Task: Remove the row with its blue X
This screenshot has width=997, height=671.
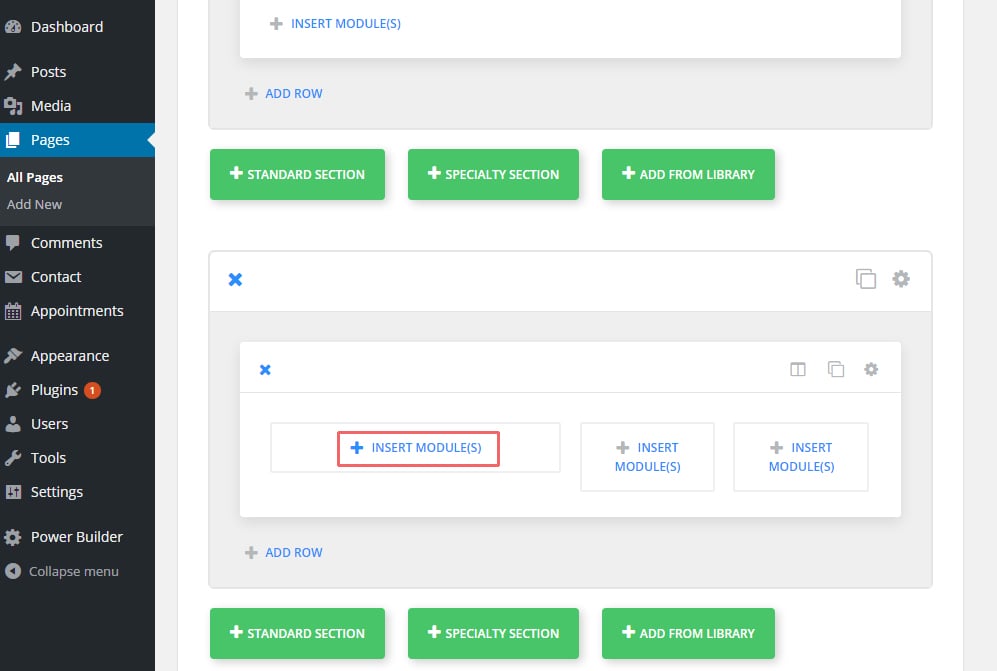Action: 265,370
